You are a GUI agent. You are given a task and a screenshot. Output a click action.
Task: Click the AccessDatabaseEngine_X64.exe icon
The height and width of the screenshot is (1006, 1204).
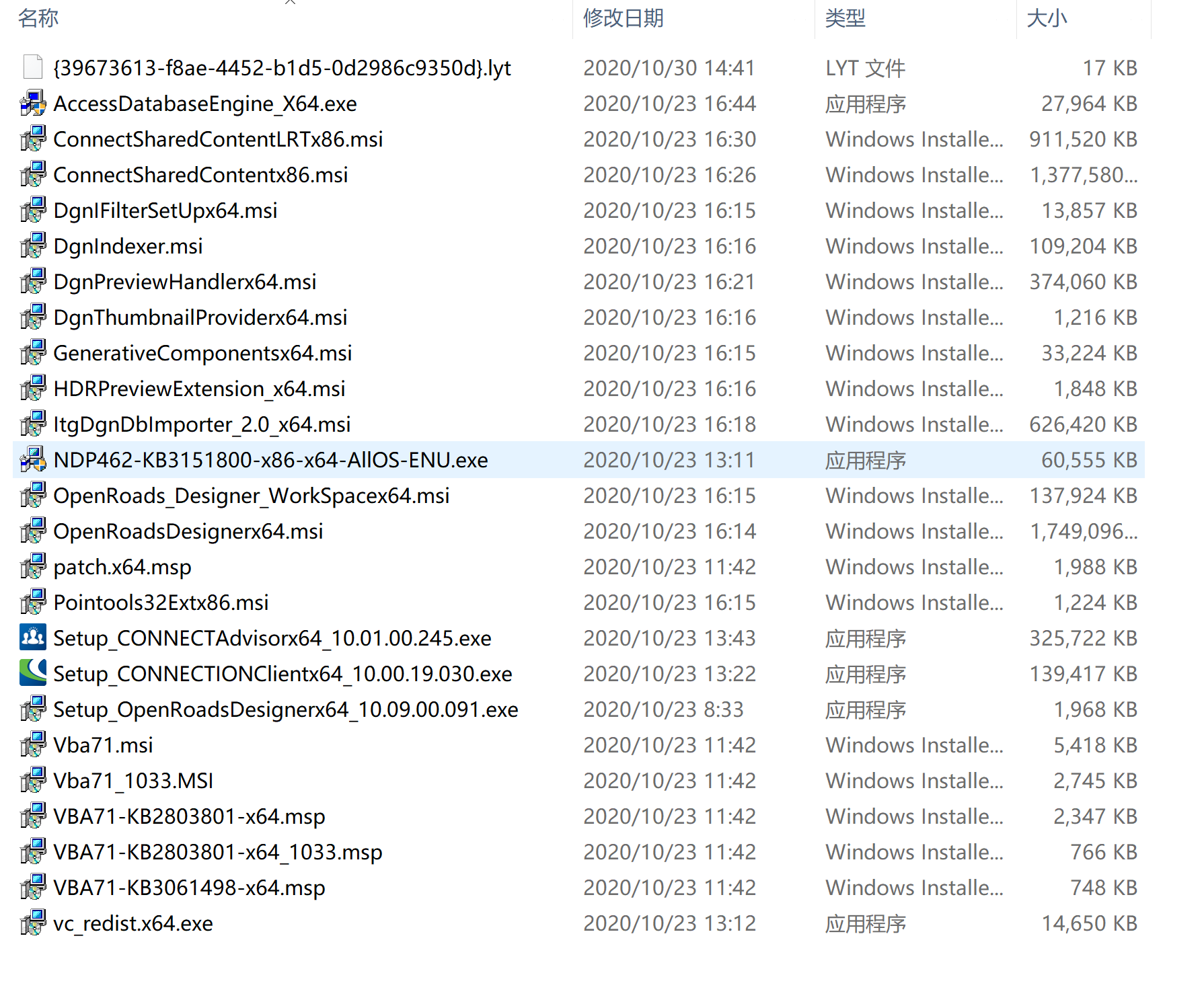33,103
